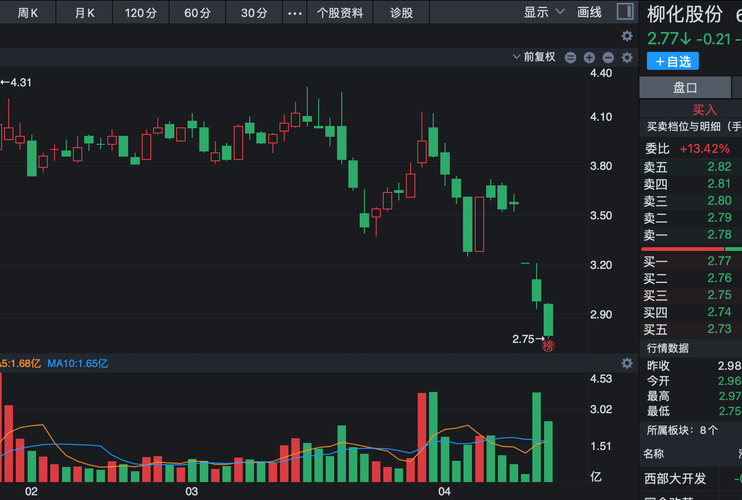Click the red 买入 buy button
The width and height of the screenshot is (742, 500).
[x=705, y=109]
